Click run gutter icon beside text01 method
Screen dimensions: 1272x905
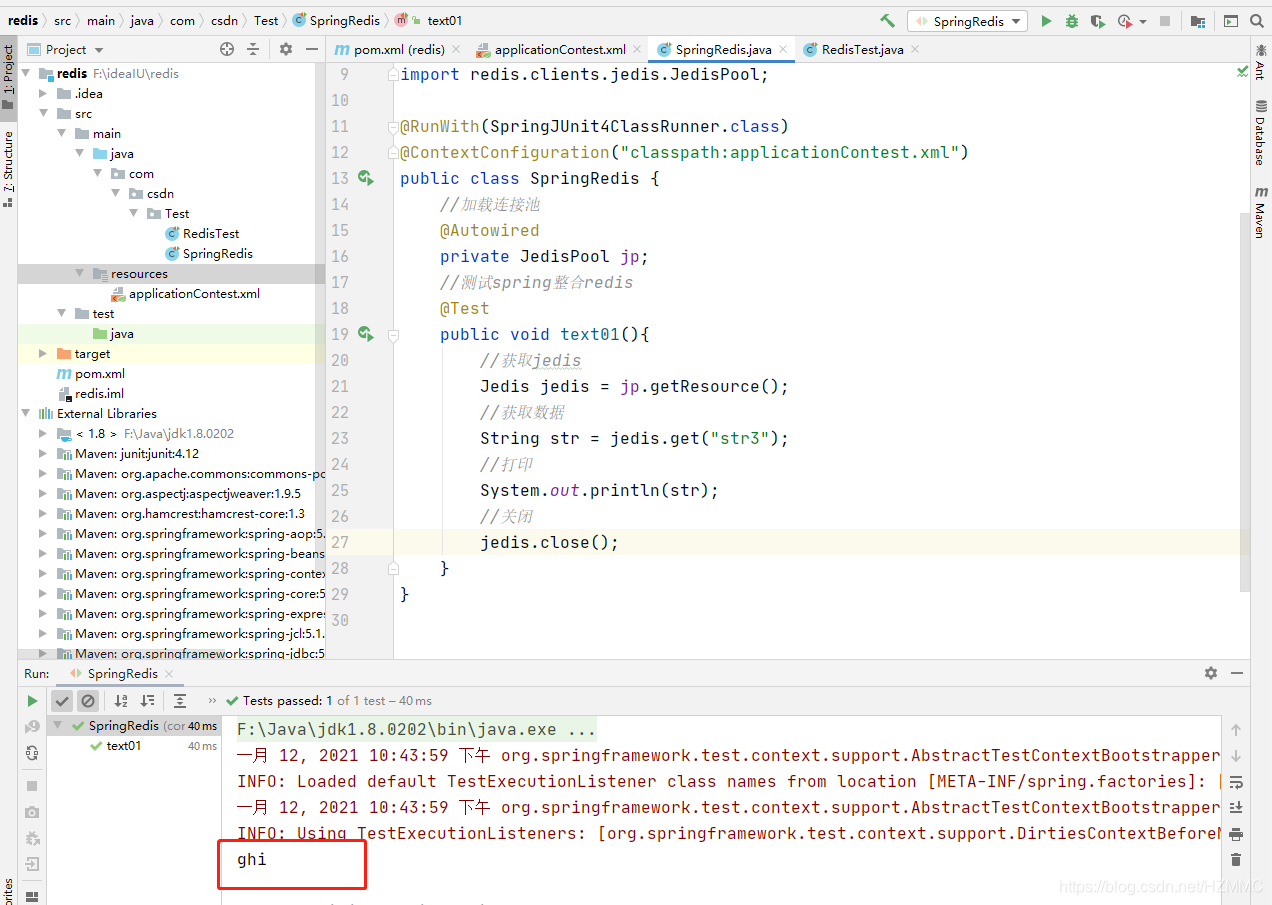click(x=365, y=334)
